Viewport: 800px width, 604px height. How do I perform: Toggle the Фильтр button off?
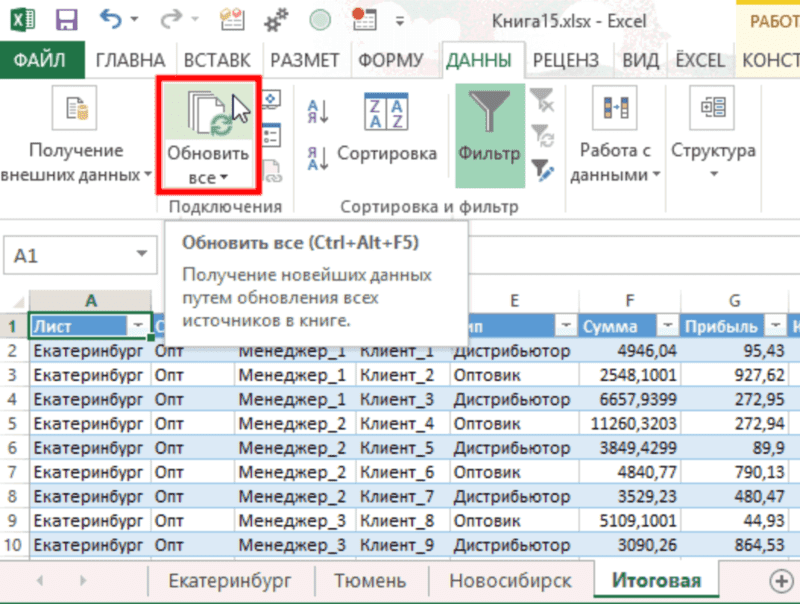[x=490, y=125]
